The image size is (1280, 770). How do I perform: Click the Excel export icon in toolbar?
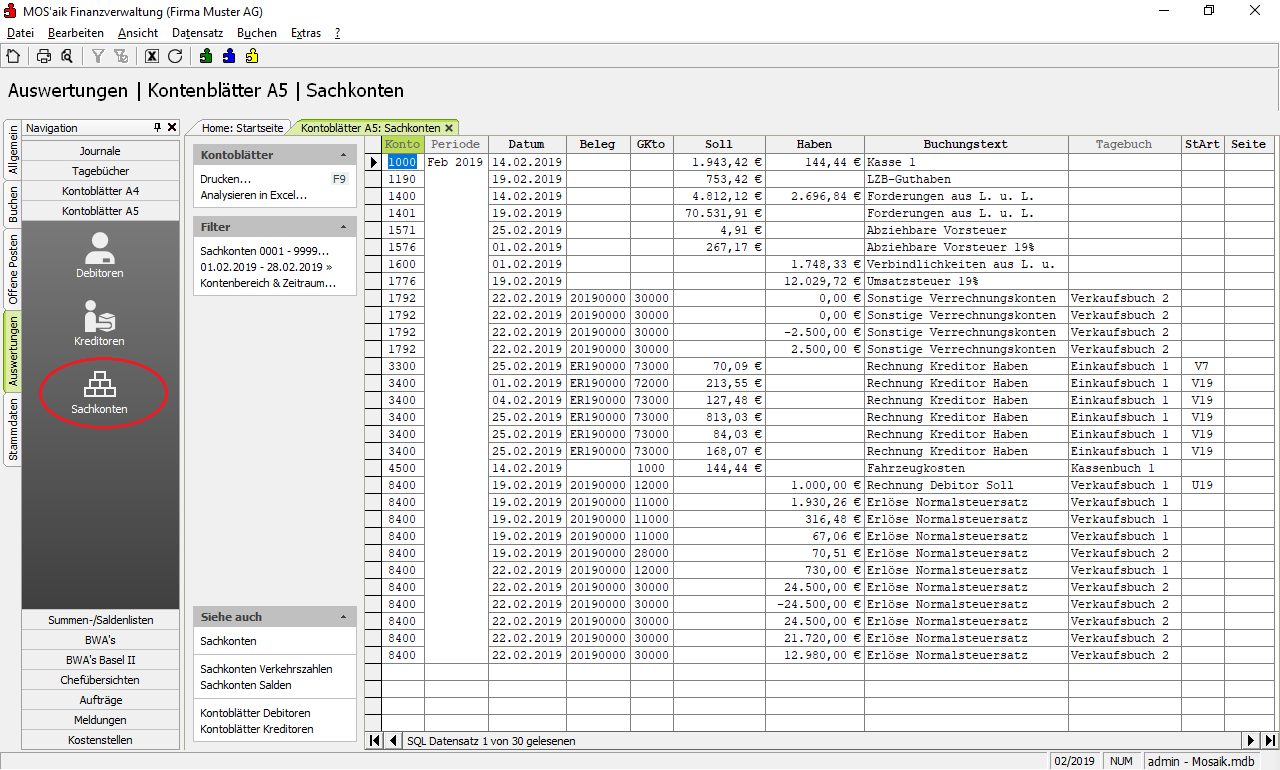coord(152,56)
